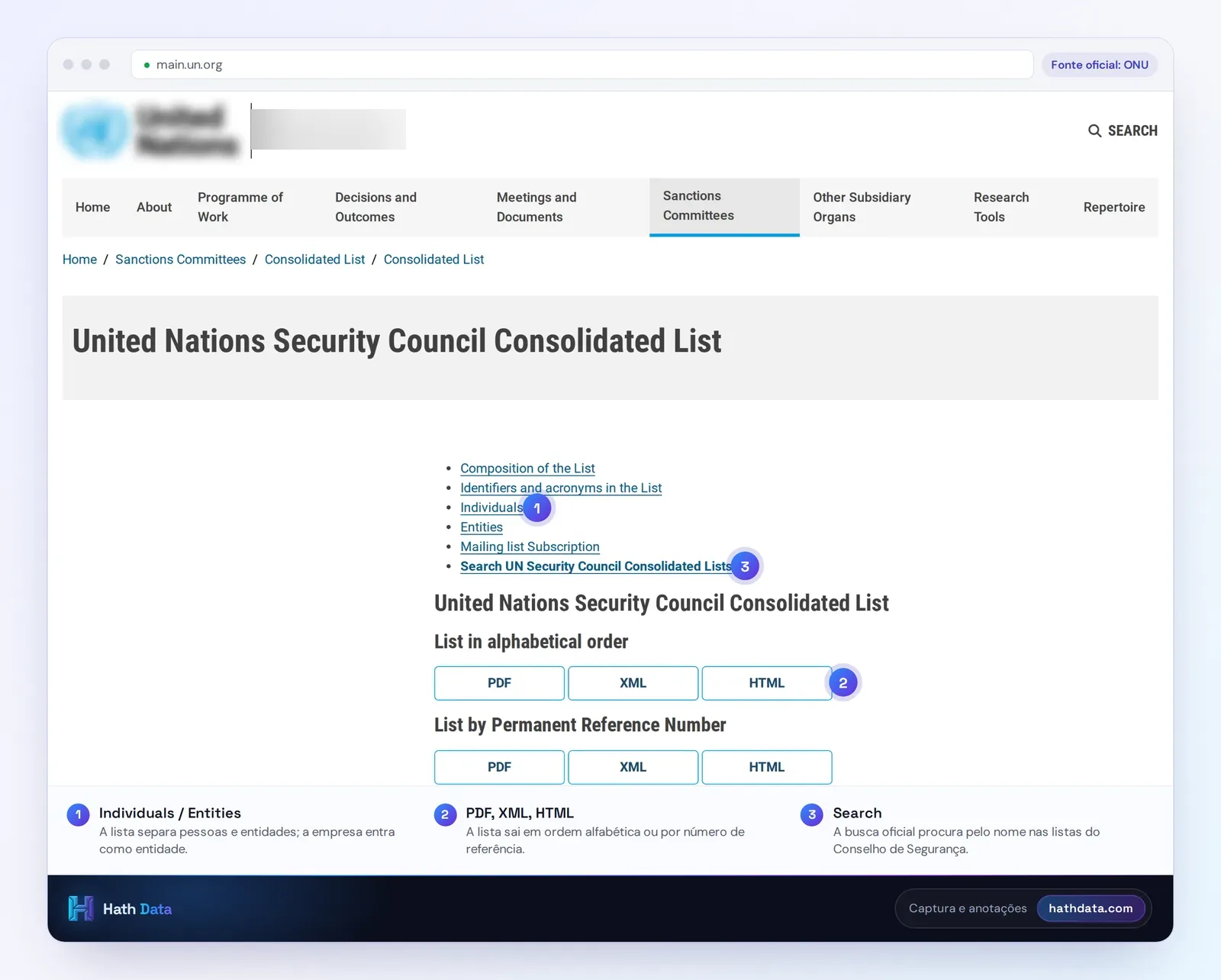Click the Fonte oficial: ONU badge
This screenshot has height=980, width=1221.
[1099, 65]
